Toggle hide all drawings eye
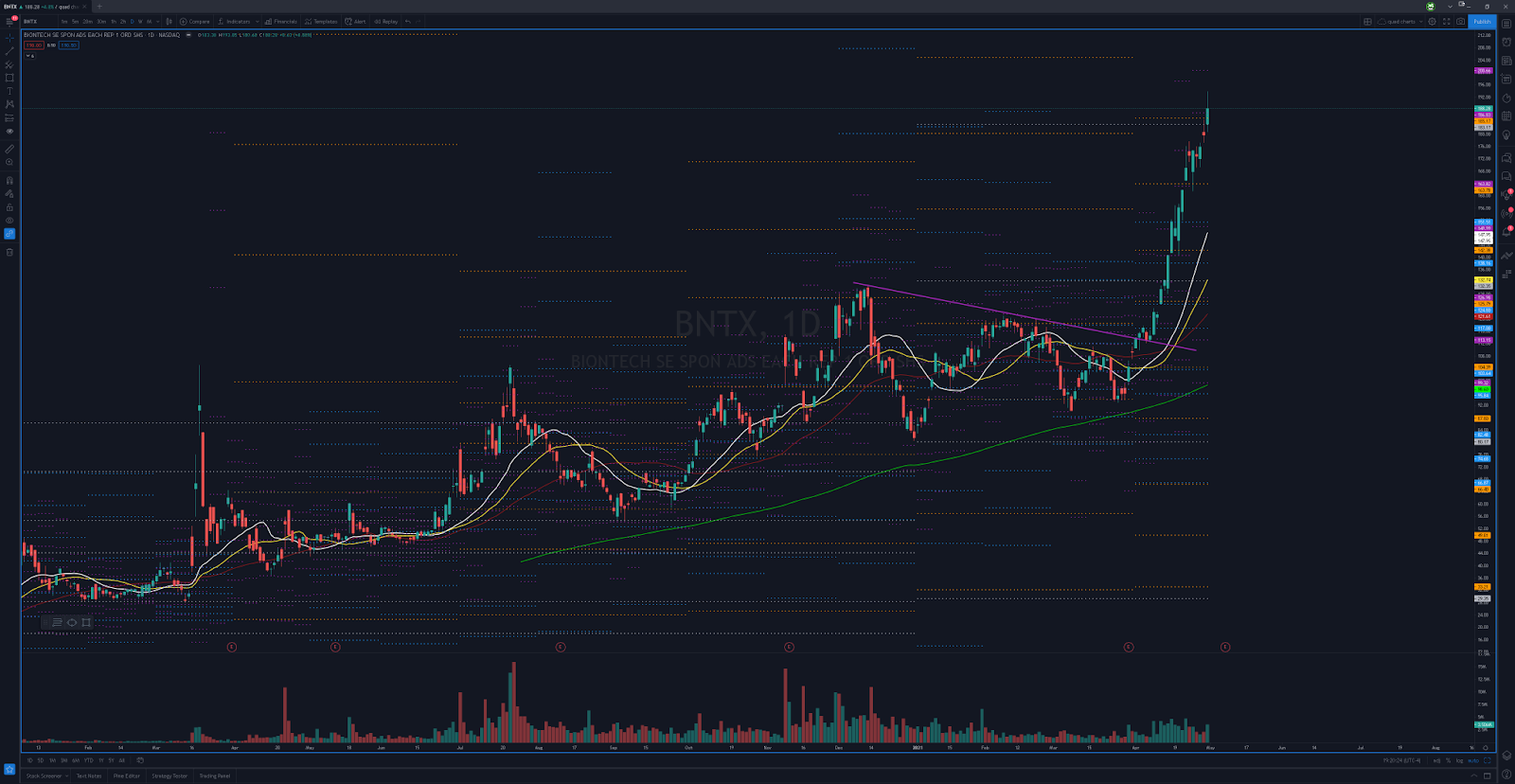Screen dimensions: 1515x784 click(9, 221)
